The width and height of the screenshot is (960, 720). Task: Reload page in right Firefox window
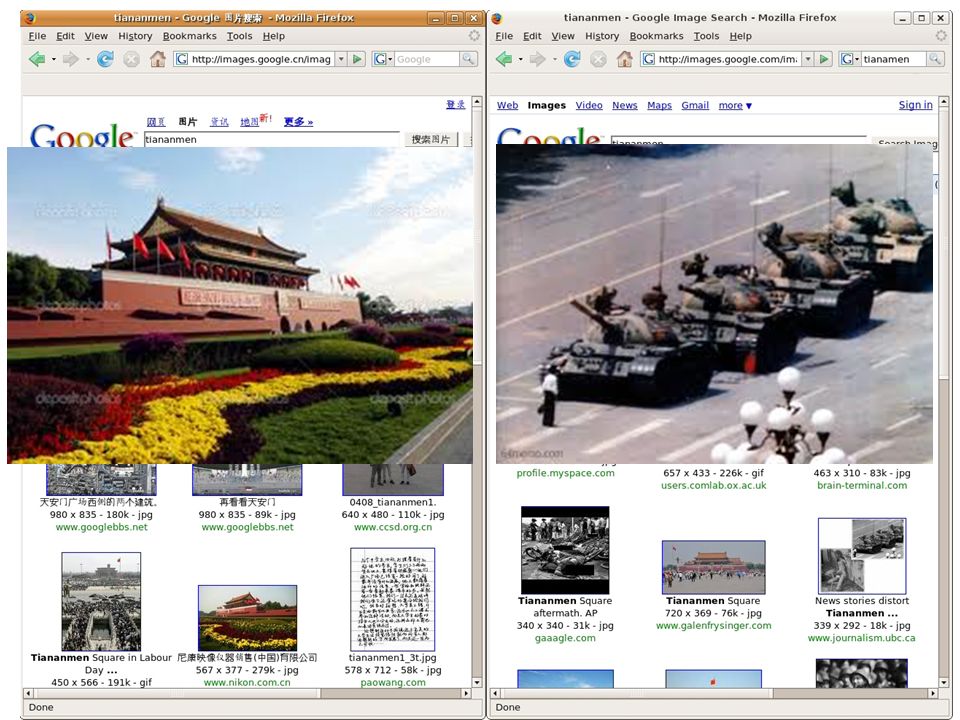pyautogui.click(x=572, y=59)
